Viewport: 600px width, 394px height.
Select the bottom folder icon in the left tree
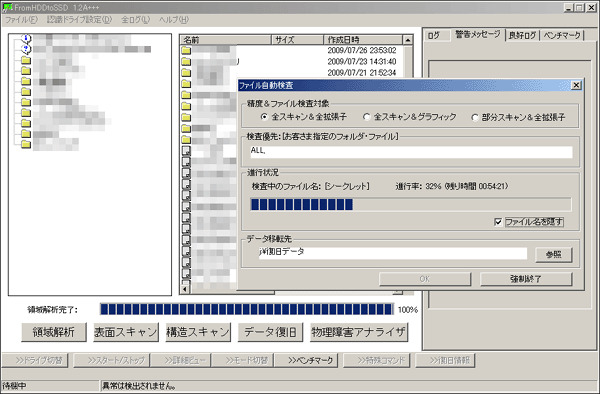(26, 144)
